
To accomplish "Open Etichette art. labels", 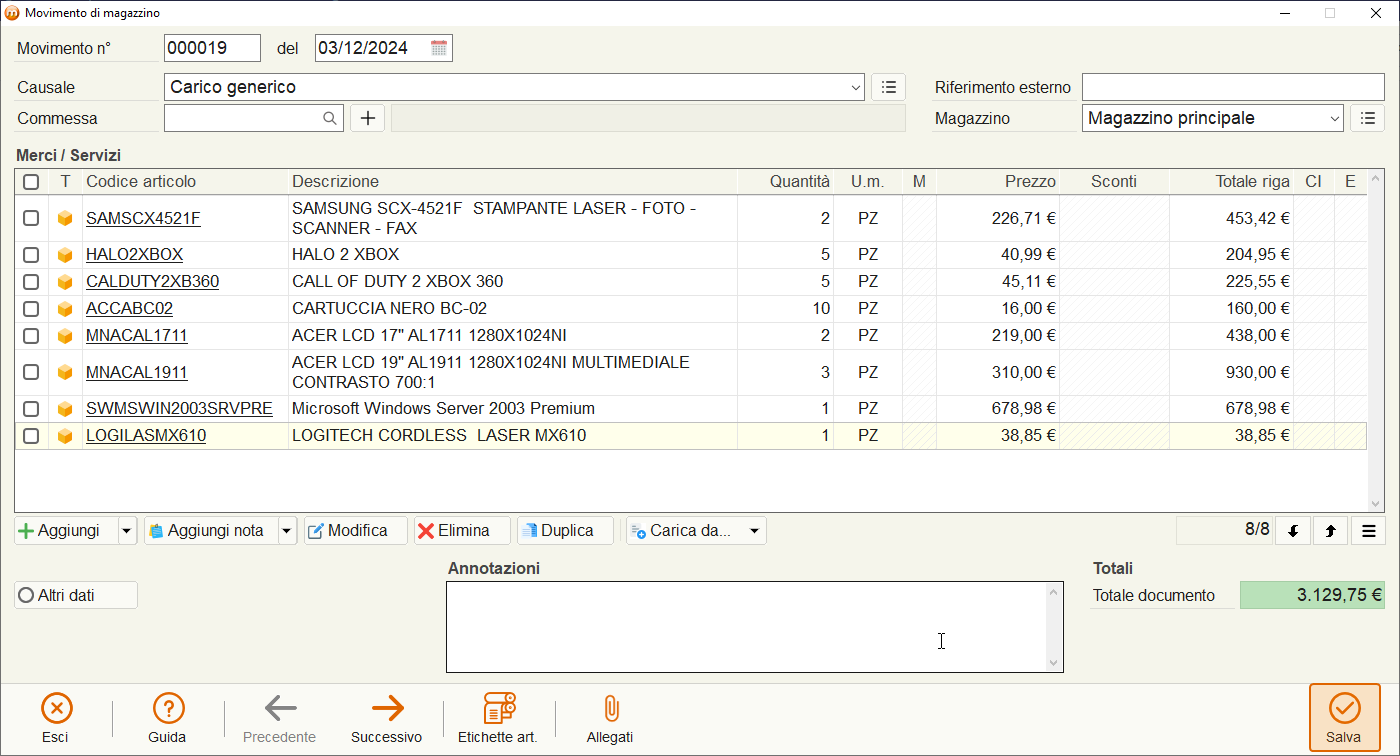I will (498, 718).
